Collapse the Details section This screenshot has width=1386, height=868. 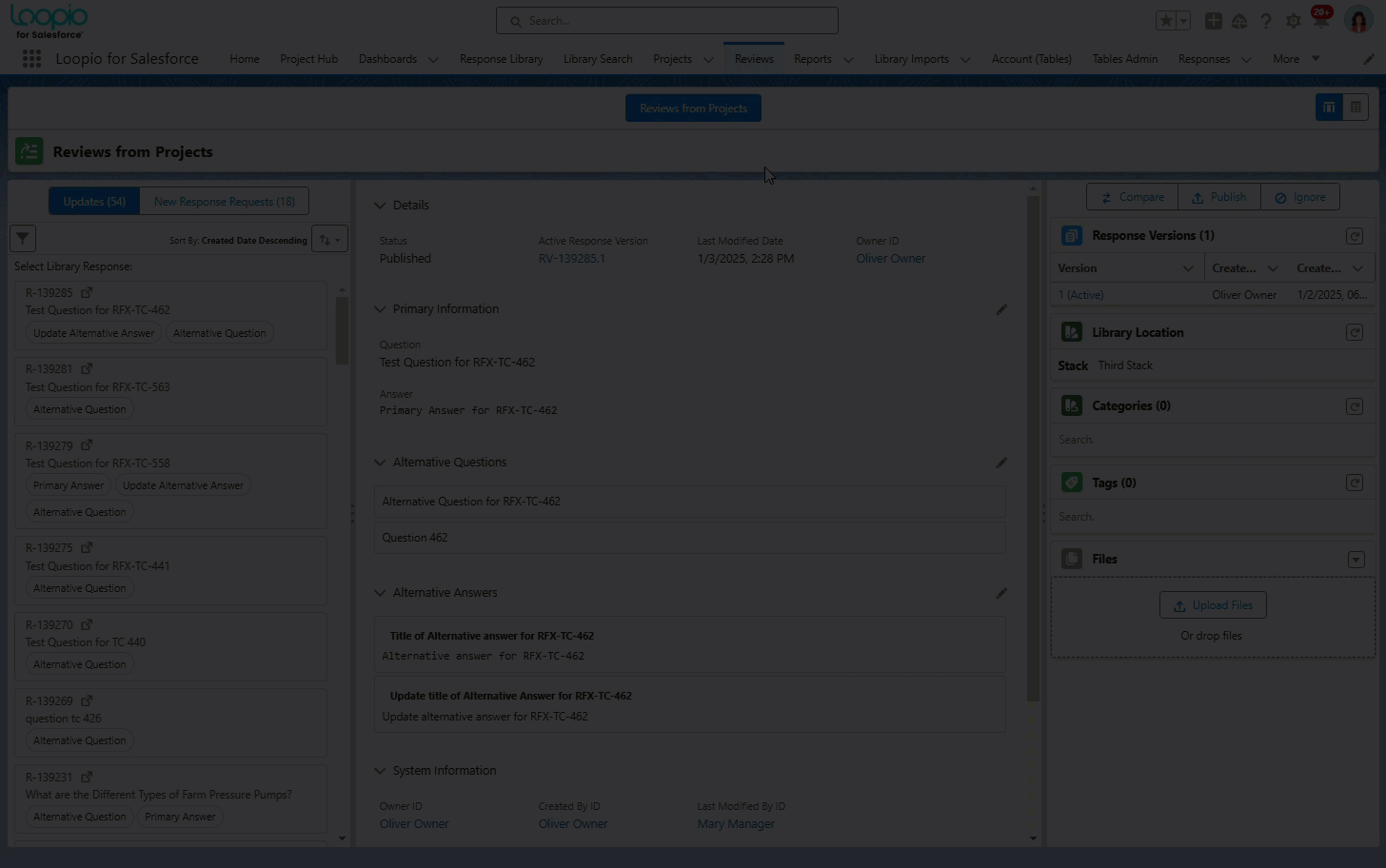point(380,206)
